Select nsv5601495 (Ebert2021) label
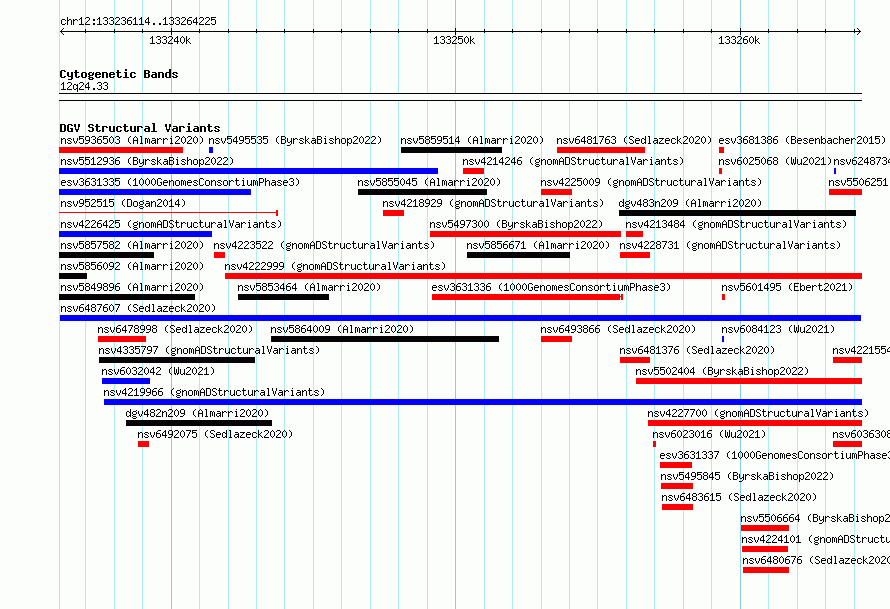The width and height of the screenshot is (890, 609). (787, 287)
